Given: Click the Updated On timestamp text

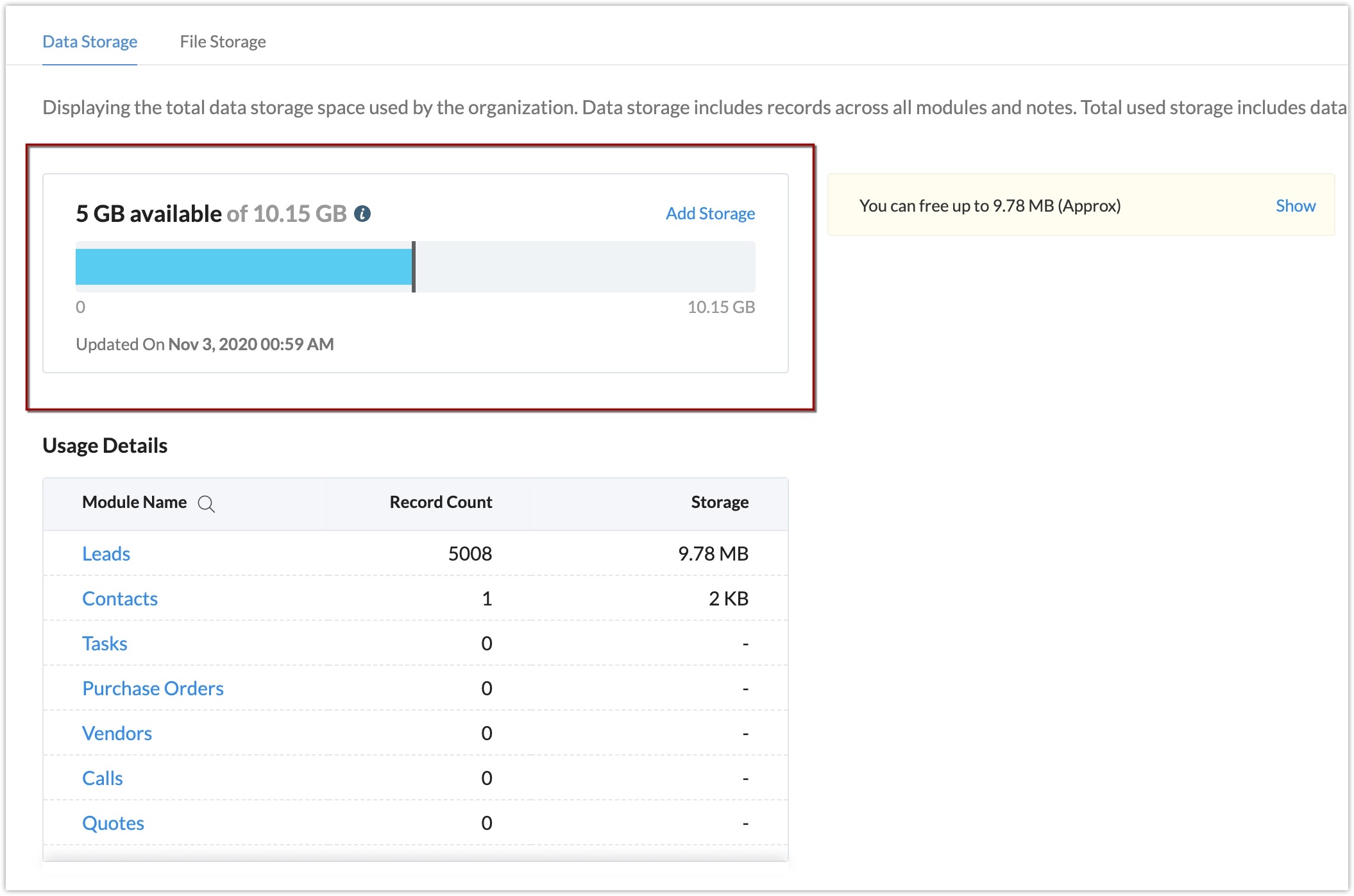Looking at the screenshot, I should [205, 344].
